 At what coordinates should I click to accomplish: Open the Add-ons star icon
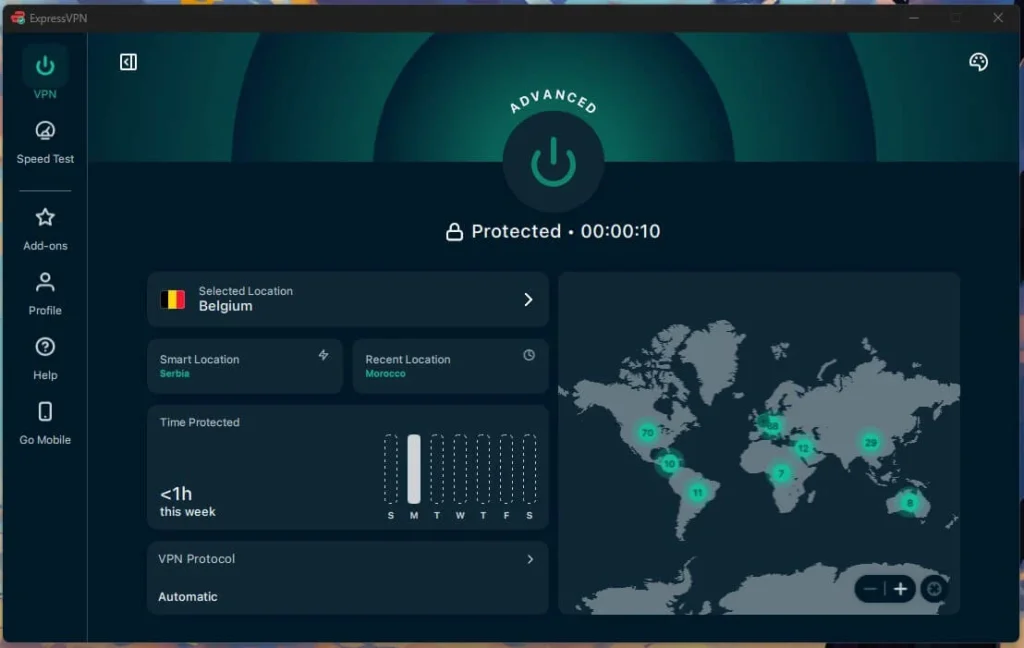[45, 218]
